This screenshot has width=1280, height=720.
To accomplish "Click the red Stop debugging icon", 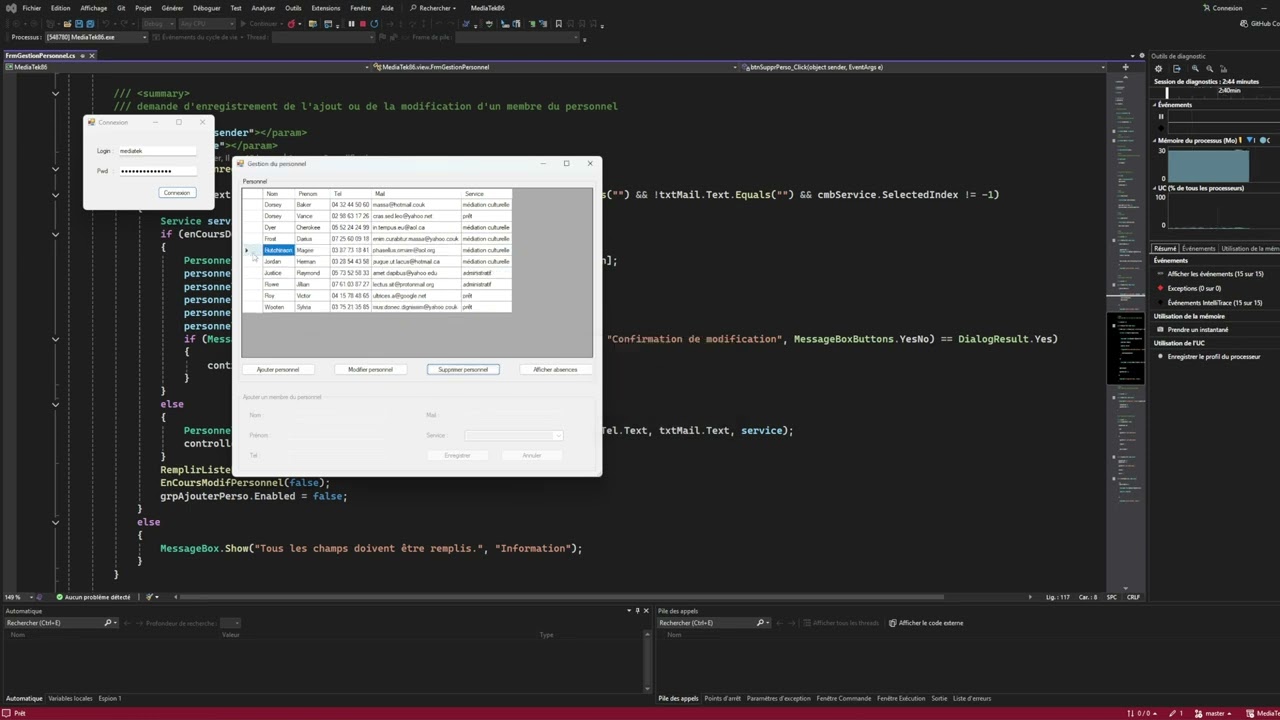I will pos(362,24).
